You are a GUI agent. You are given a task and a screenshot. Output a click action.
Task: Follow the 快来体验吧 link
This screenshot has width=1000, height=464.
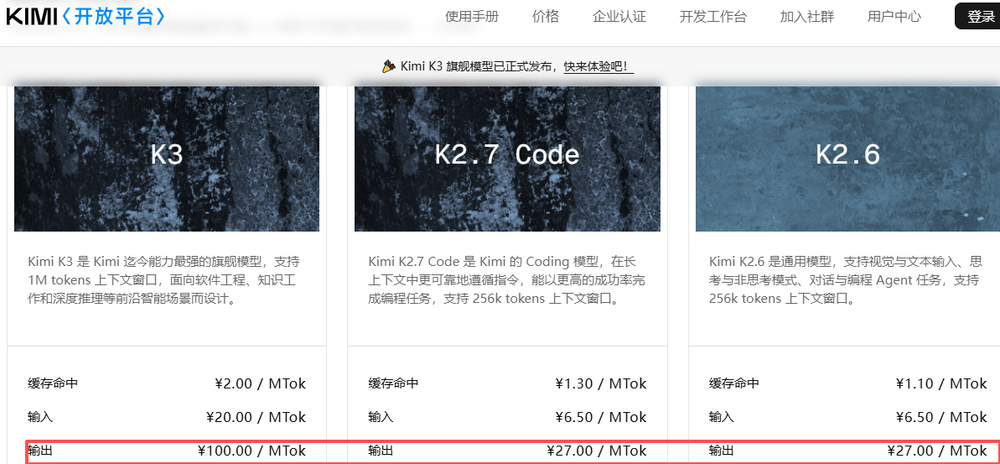pyautogui.click(x=598, y=67)
